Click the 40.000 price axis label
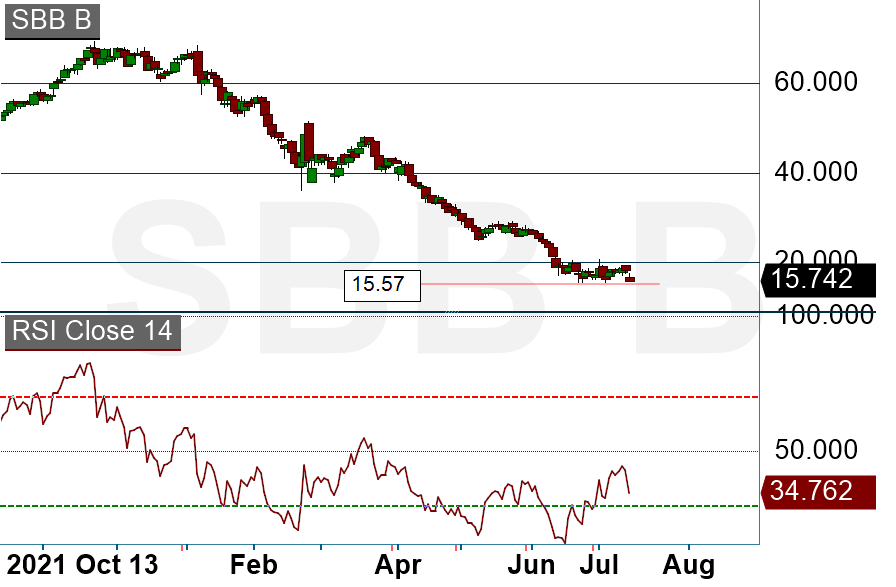Viewport: 896px width, 587px height. pyautogui.click(x=815, y=172)
